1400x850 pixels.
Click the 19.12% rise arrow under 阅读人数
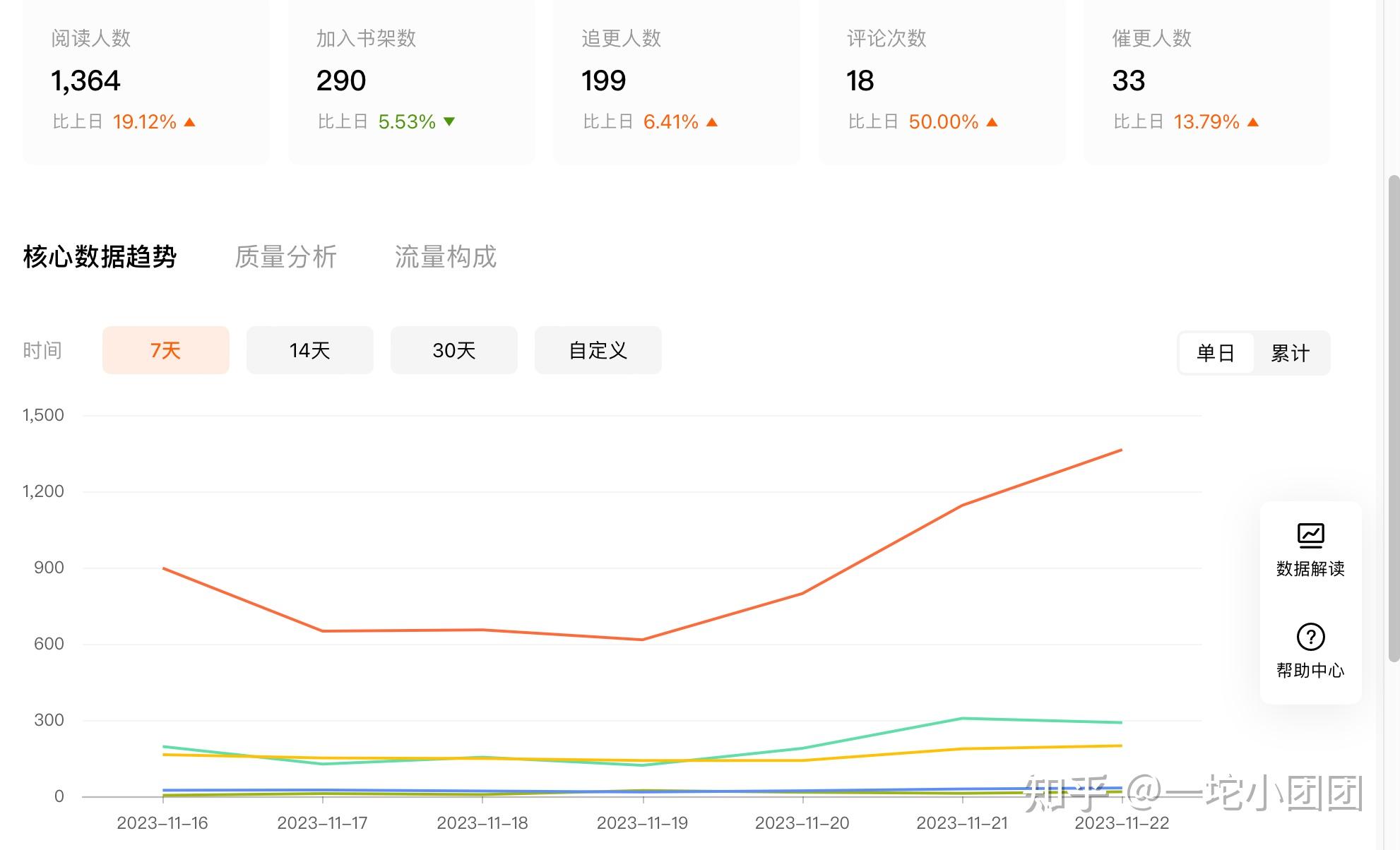pyautogui.click(x=189, y=122)
